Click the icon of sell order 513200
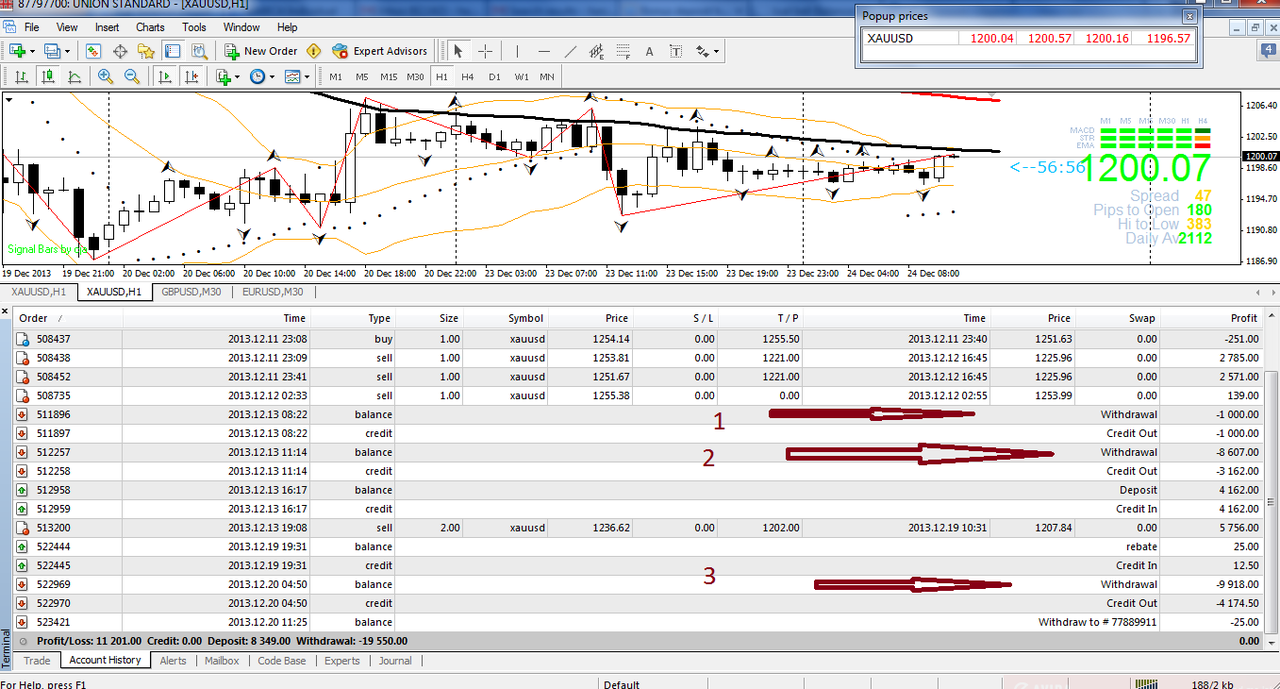Image resolution: width=1280 pixels, height=689 pixels. 23,527
